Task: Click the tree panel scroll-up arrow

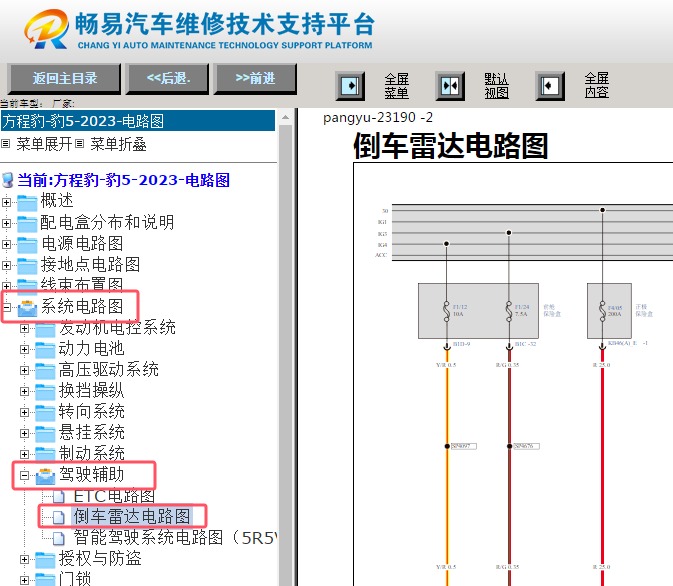Action: [285, 118]
